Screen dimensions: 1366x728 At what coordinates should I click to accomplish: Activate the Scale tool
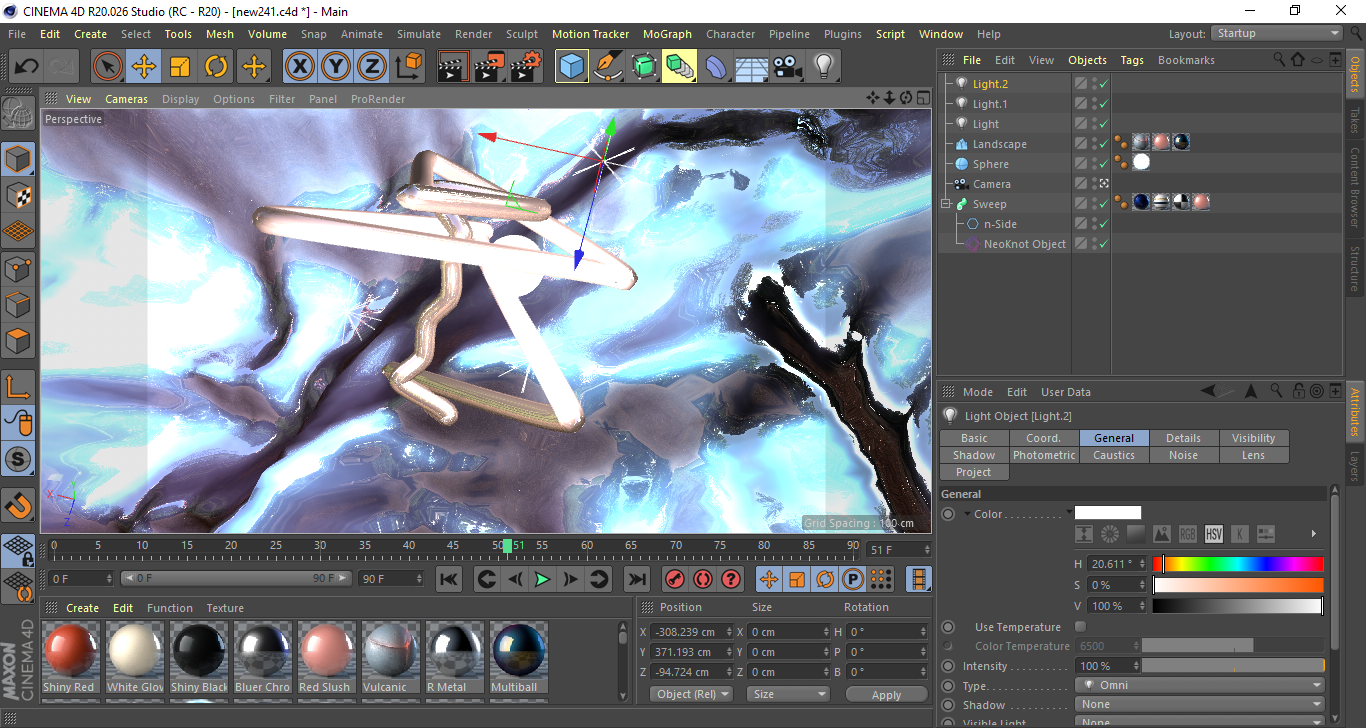click(x=180, y=67)
